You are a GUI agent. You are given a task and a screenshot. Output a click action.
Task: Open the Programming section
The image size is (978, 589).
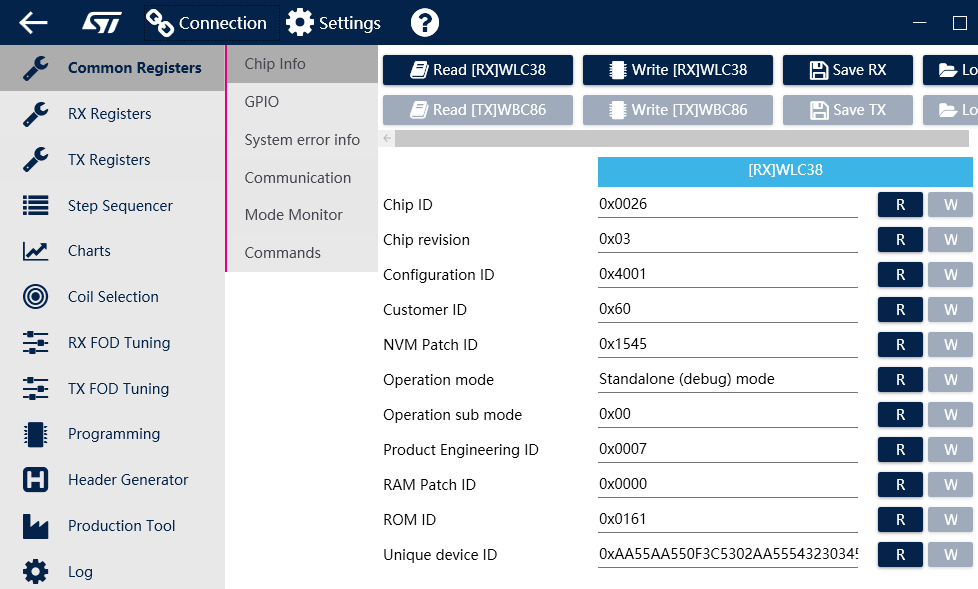coord(113,434)
